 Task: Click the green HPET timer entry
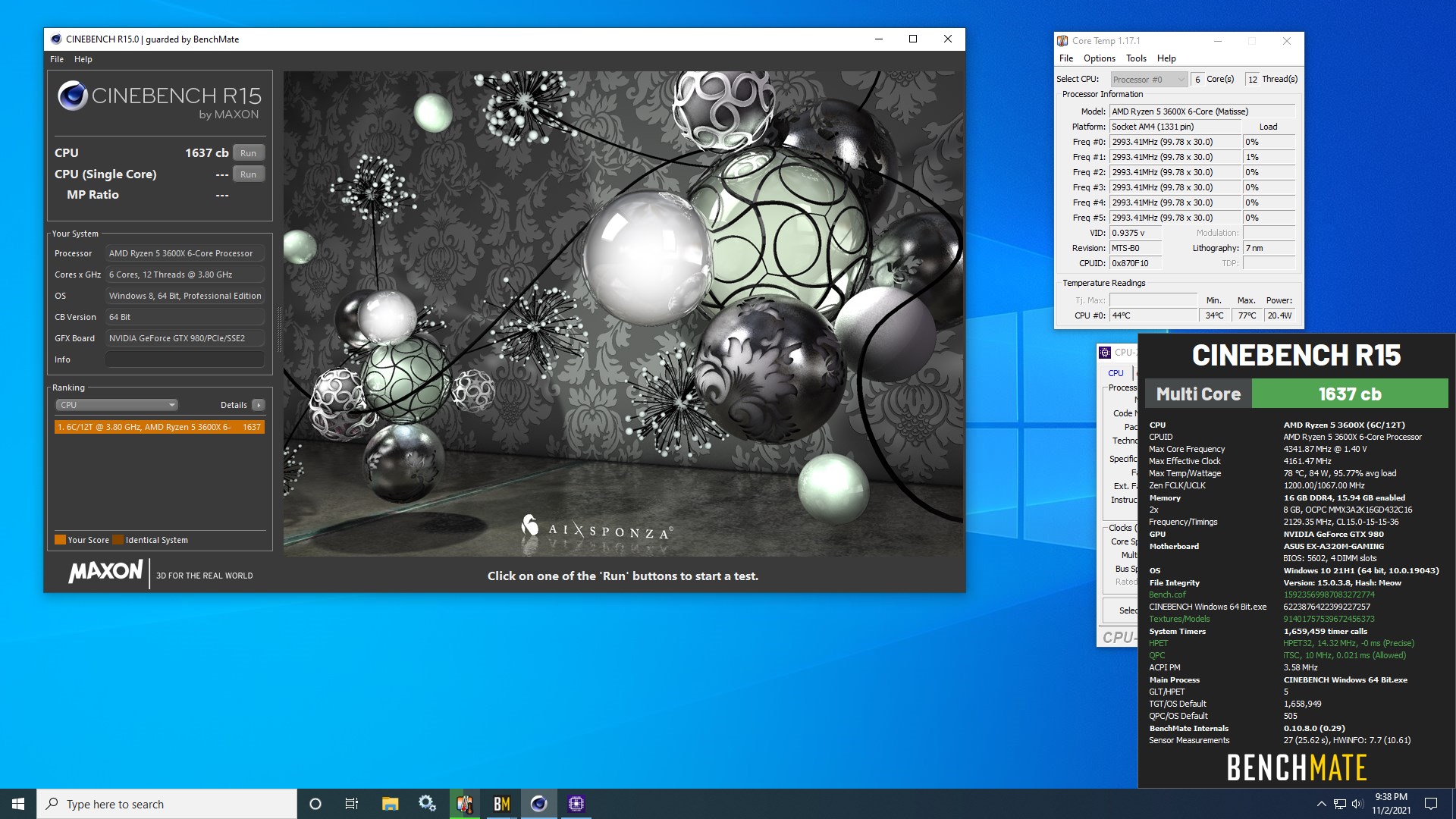[1159, 643]
